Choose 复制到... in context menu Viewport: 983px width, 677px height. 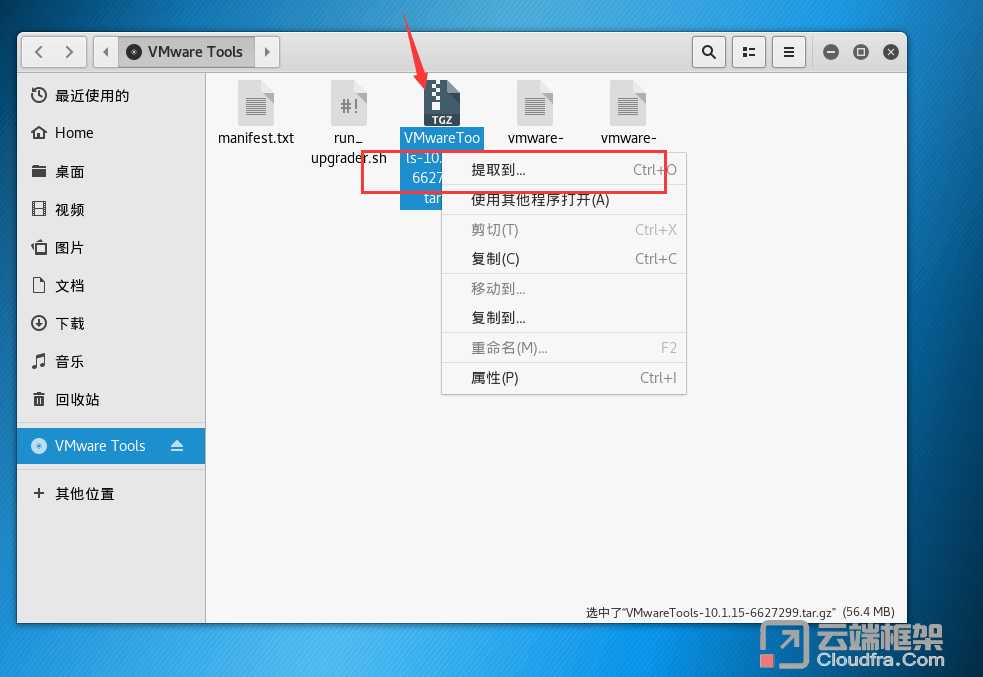(564, 318)
